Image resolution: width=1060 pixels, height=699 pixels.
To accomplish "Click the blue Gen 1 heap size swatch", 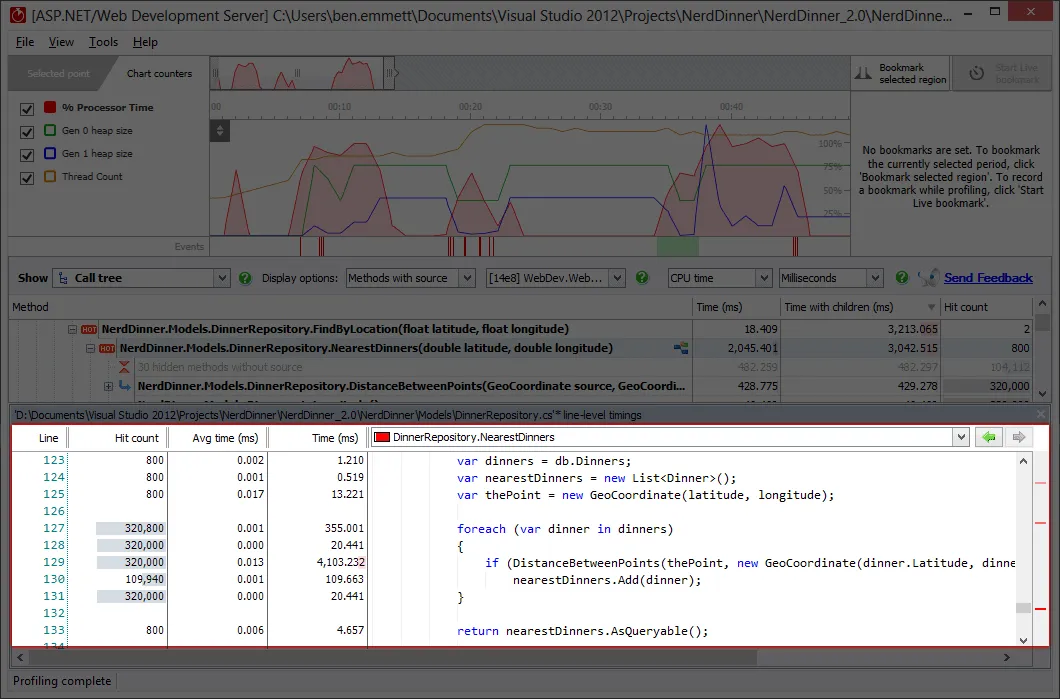I will coord(50,153).
